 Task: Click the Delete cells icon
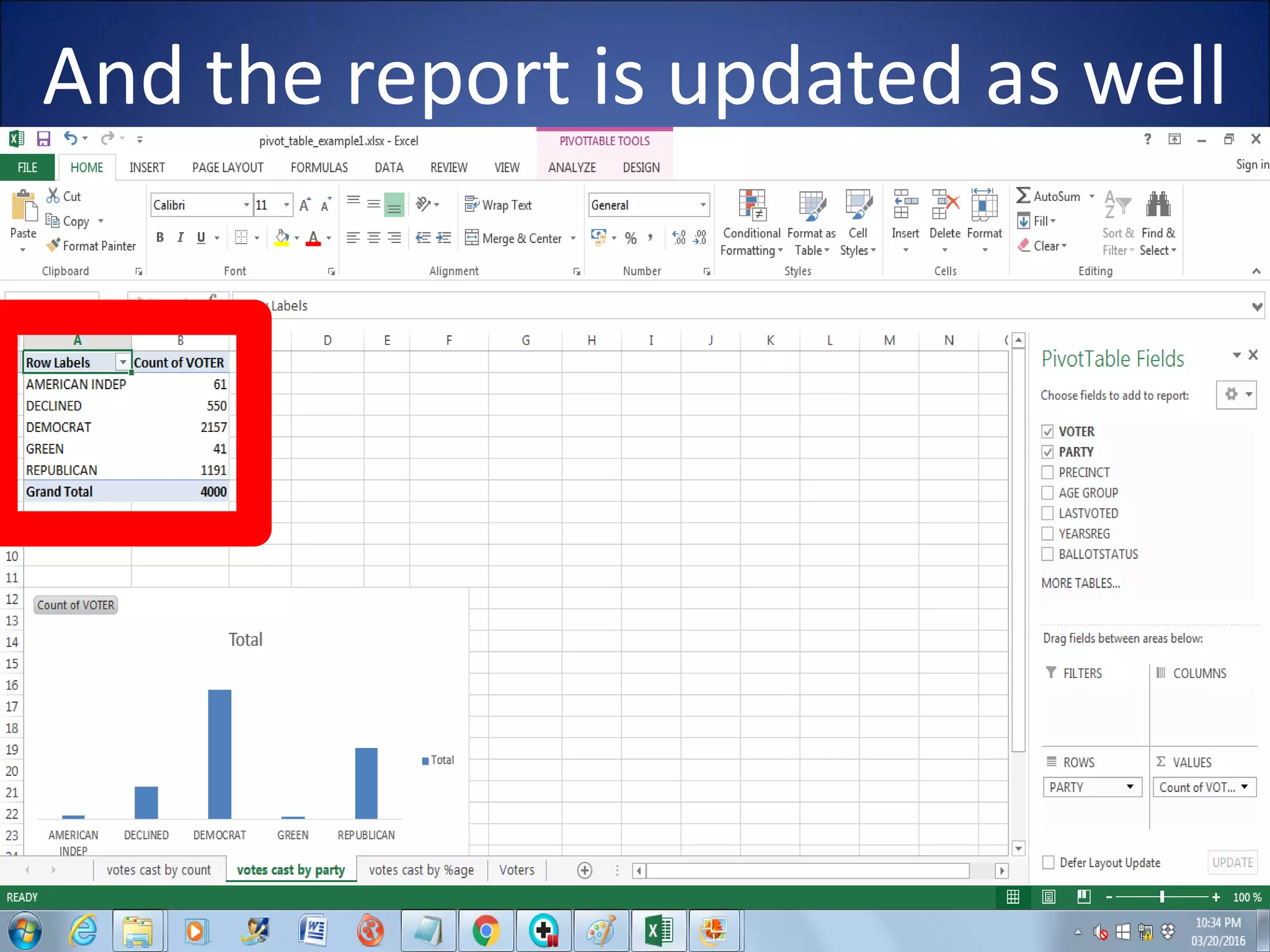pos(945,205)
